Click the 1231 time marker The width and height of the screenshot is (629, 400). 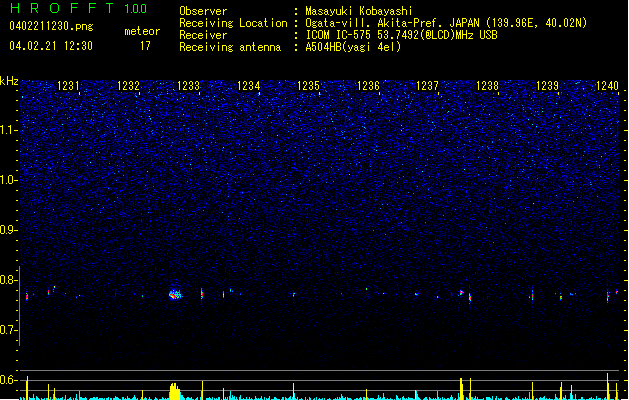click(68, 85)
